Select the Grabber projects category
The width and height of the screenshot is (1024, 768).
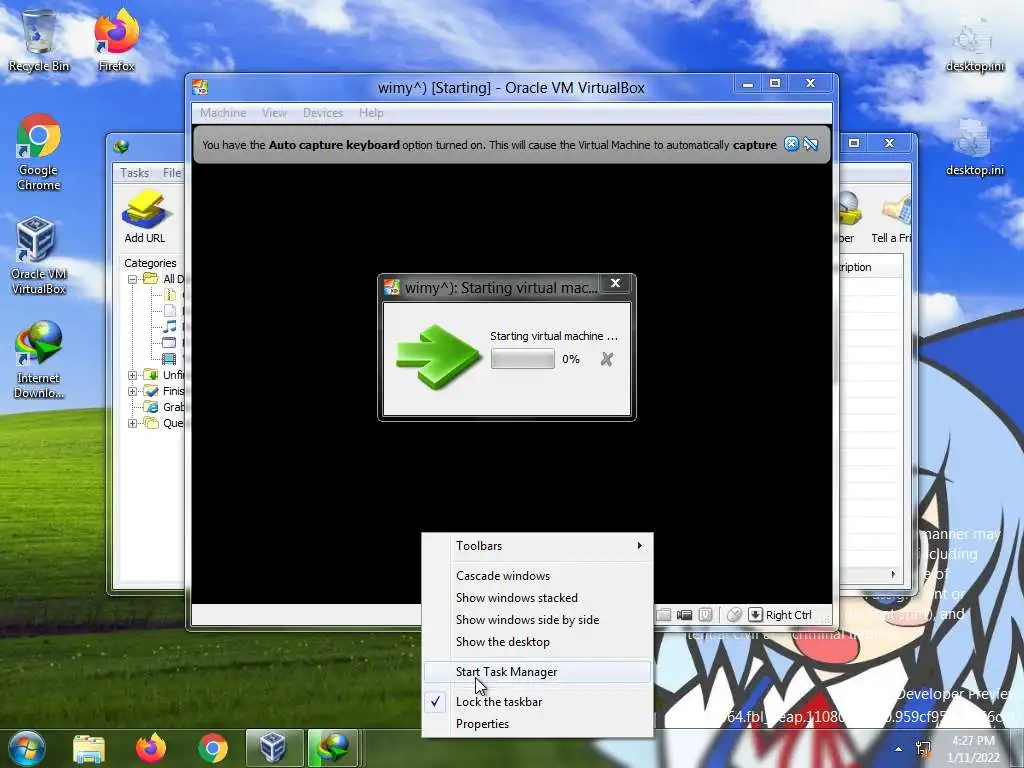163,407
